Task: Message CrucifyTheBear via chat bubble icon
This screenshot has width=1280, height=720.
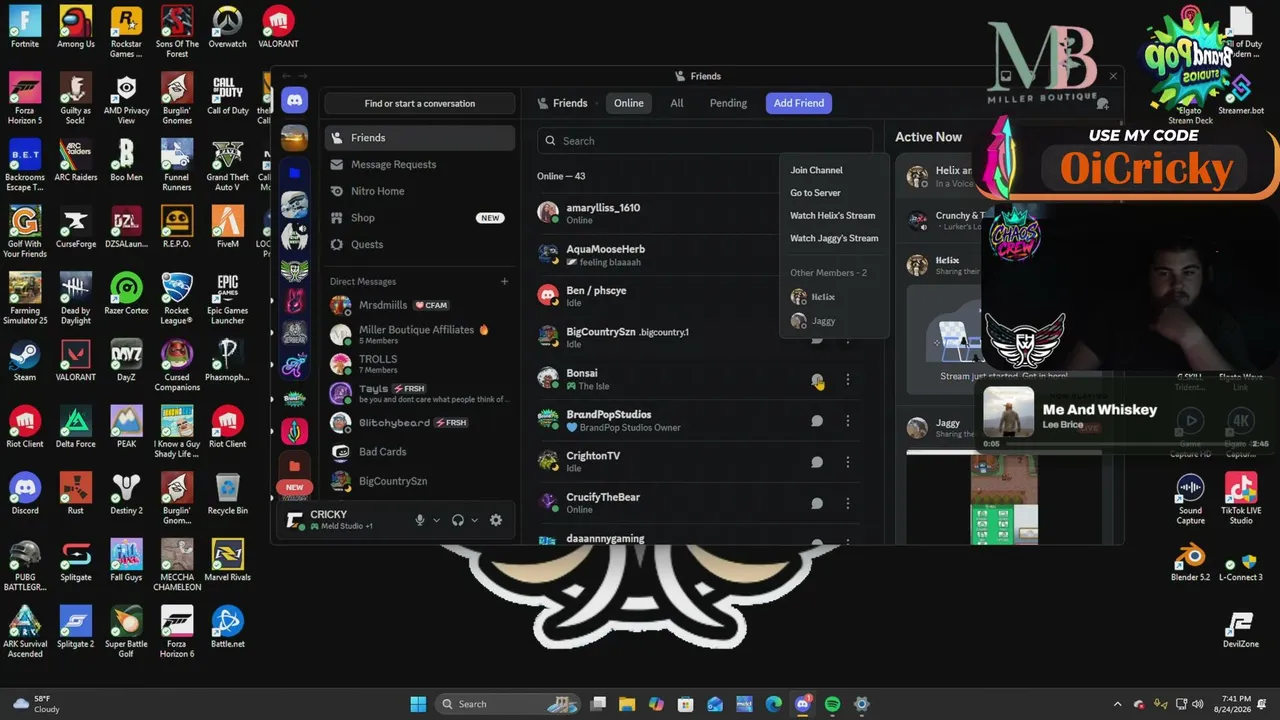Action: point(817,503)
